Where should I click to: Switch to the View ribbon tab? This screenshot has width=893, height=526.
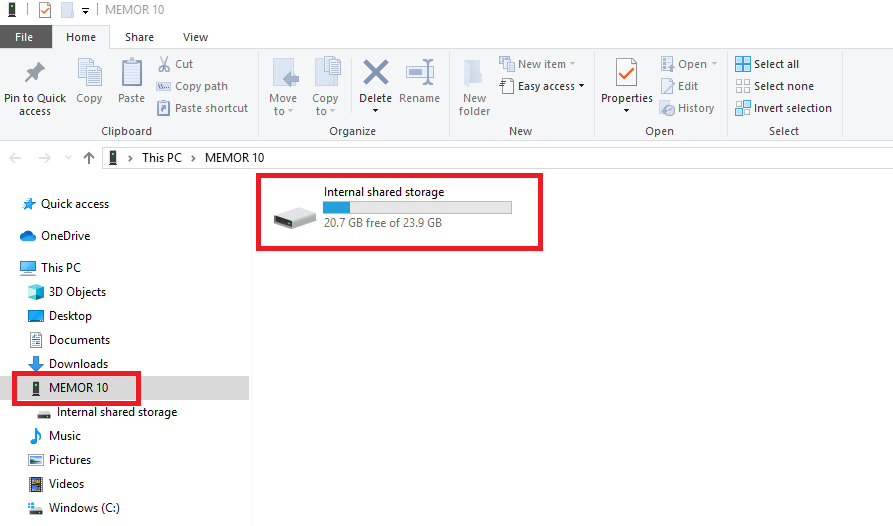tap(195, 37)
